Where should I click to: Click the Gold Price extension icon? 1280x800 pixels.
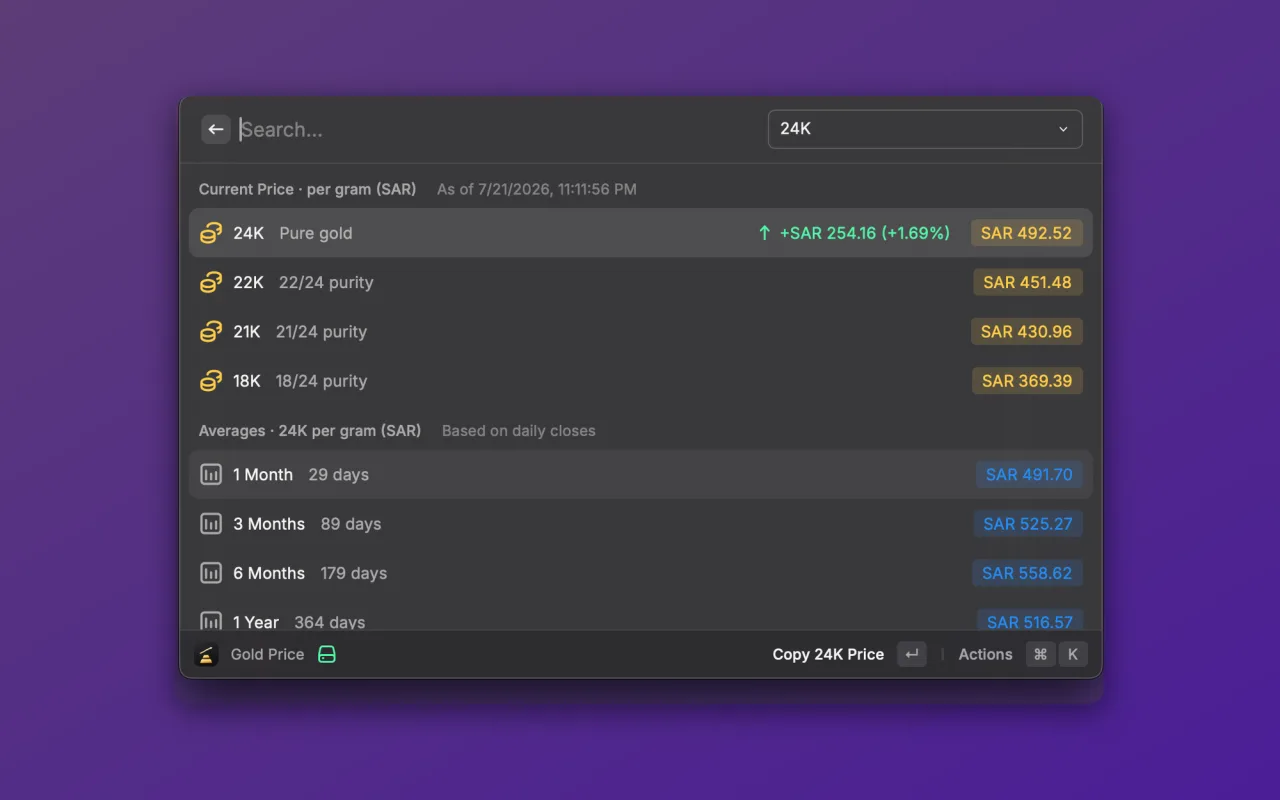[x=206, y=654]
